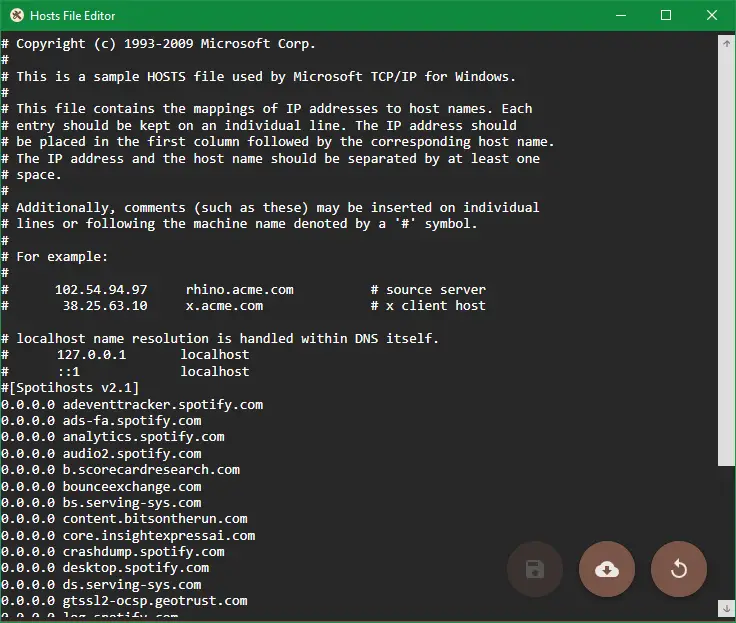Click the '::1' IPv6 localhost address
Viewport: 736px width, 623px height.
(x=69, y=372)
